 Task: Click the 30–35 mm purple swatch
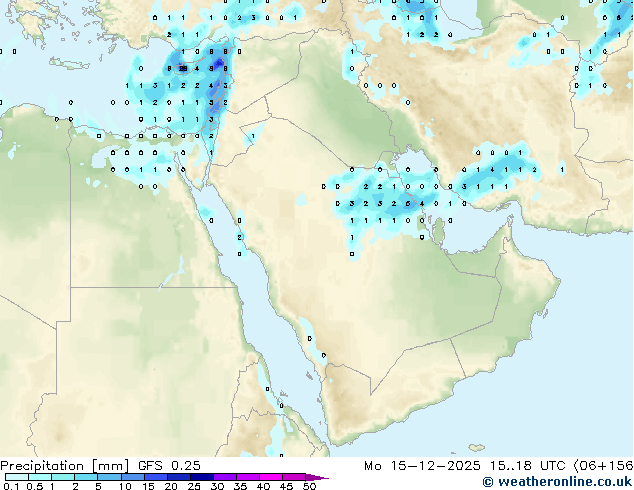tap(224, 477)
